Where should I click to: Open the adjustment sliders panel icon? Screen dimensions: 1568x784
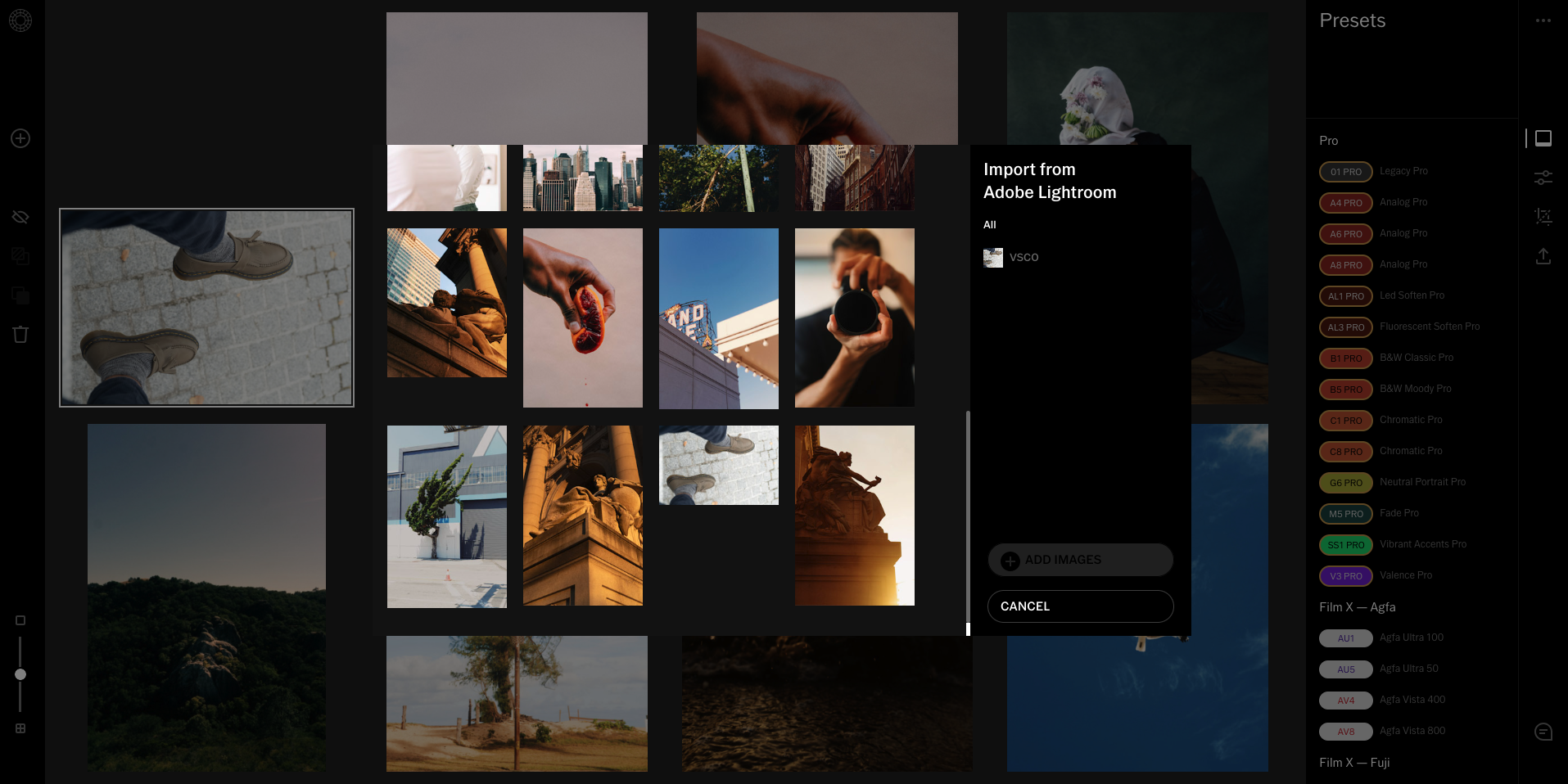tap(1543, 177)
